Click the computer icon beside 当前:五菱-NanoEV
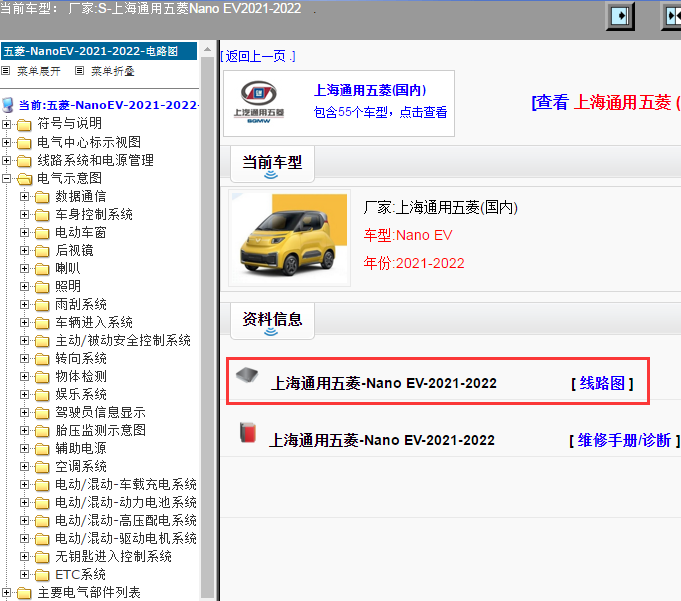The height and width of the screenshot is (601, 681). pyautogui.click(x=8, y=105)
